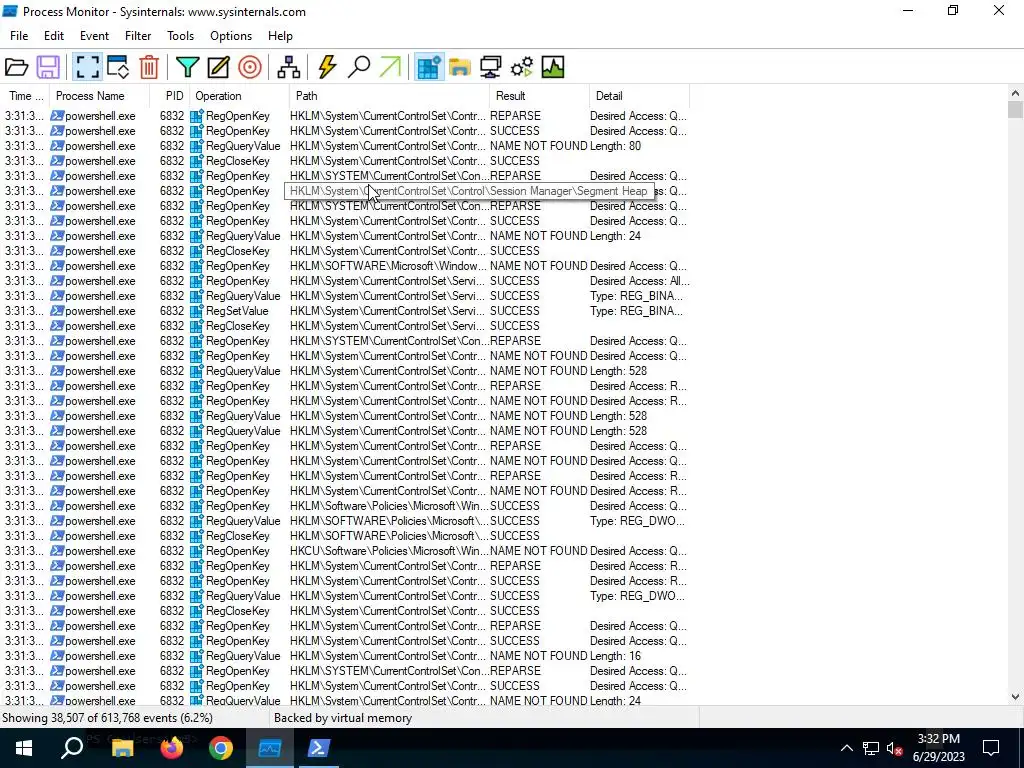The height and width of the screenshot is (768, 1024).
Task: Click the PID column header
Action: (170, 96)
